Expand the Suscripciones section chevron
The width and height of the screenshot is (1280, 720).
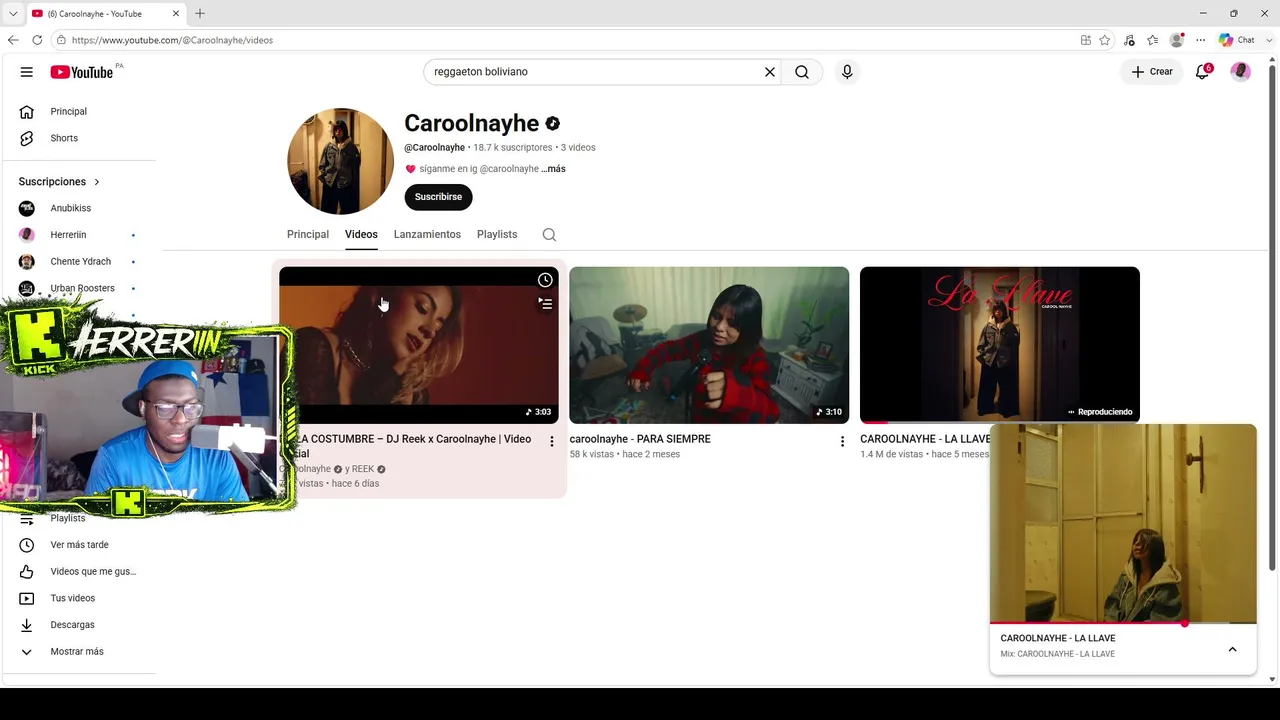coord(97,182)
